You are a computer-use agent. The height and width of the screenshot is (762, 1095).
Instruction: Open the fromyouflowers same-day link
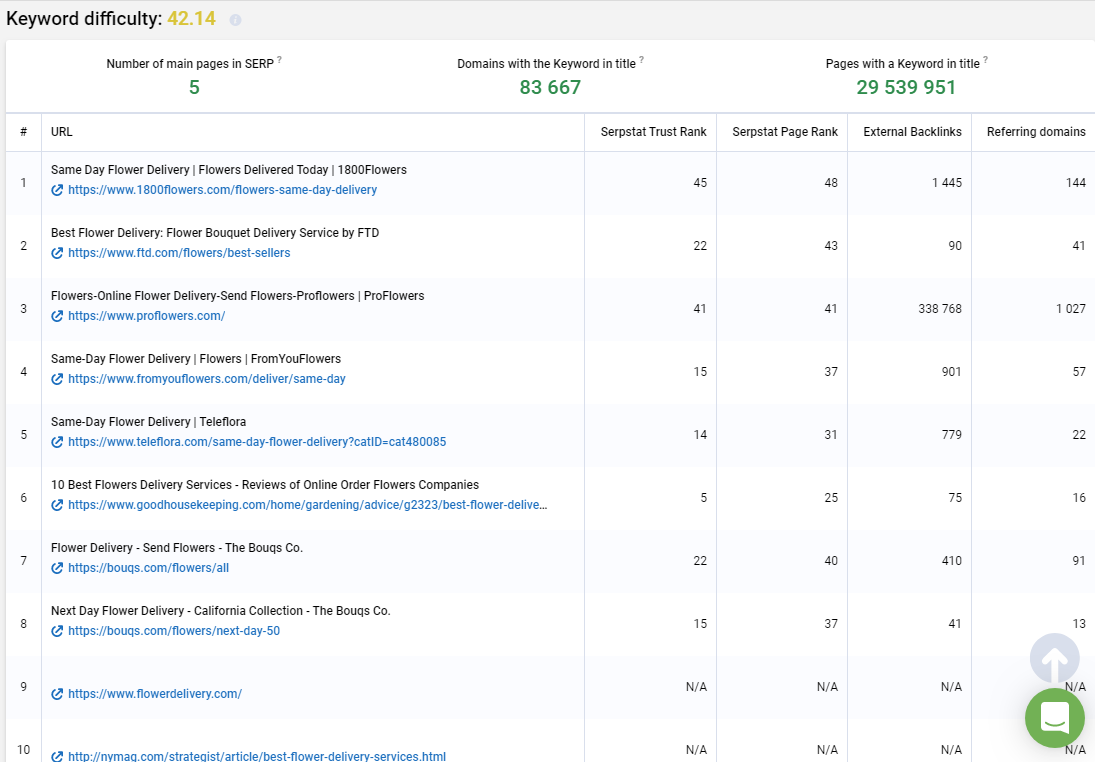pyautogui.click(x=207, y=379)
